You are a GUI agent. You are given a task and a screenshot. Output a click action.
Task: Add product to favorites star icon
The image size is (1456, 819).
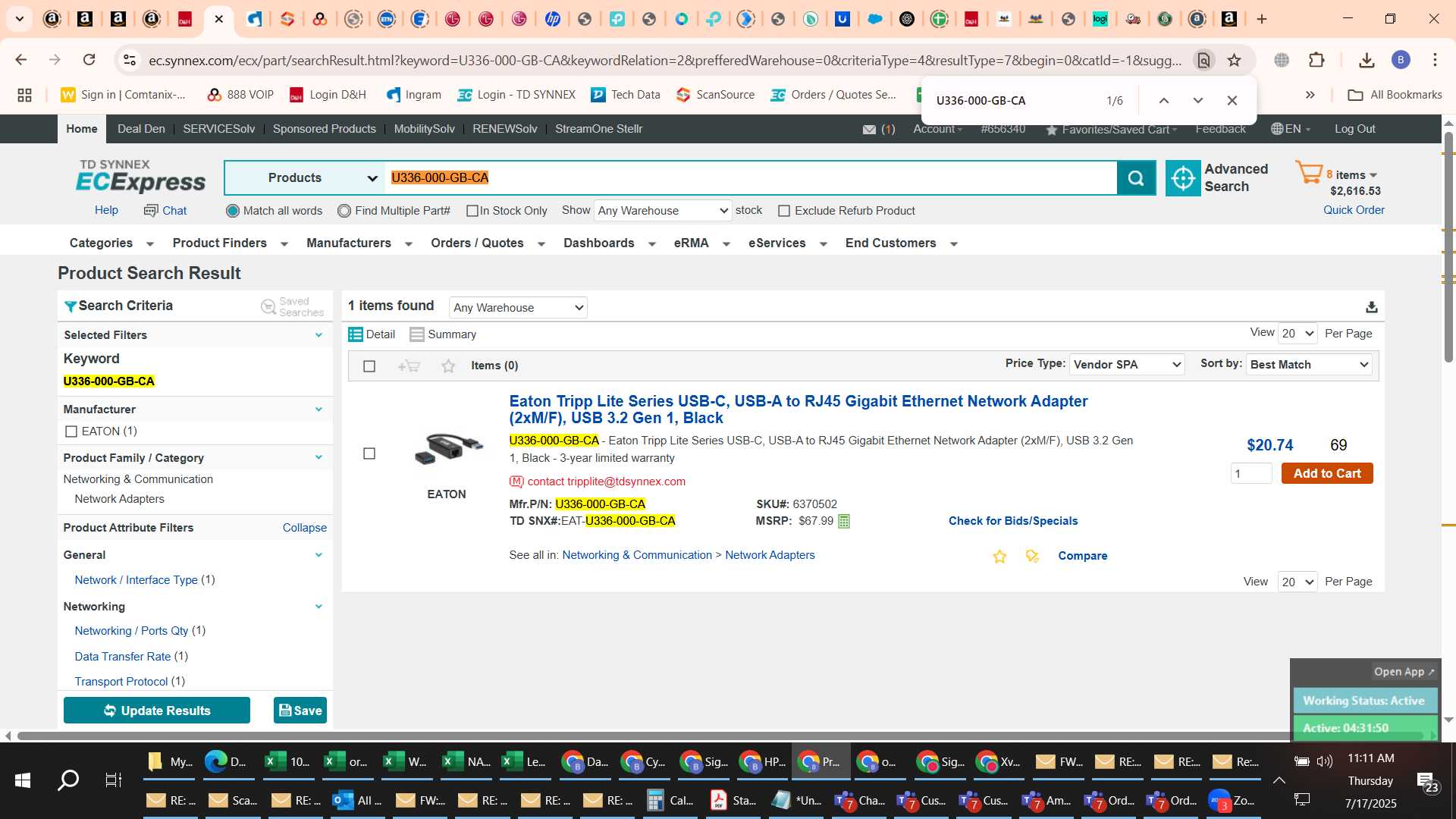click(x=999, y=557)
